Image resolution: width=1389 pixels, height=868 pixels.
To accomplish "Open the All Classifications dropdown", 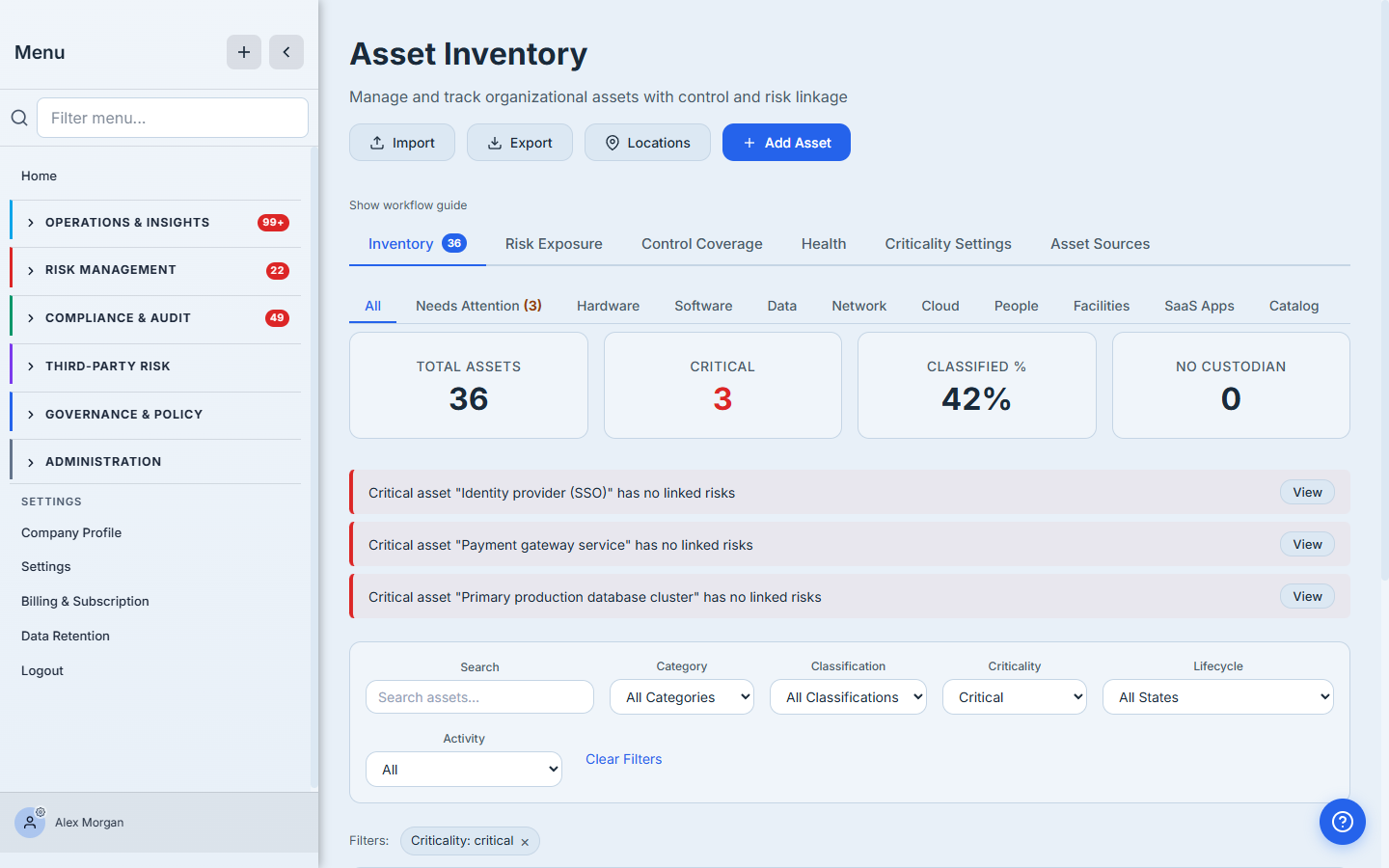I will coord(848,697).
